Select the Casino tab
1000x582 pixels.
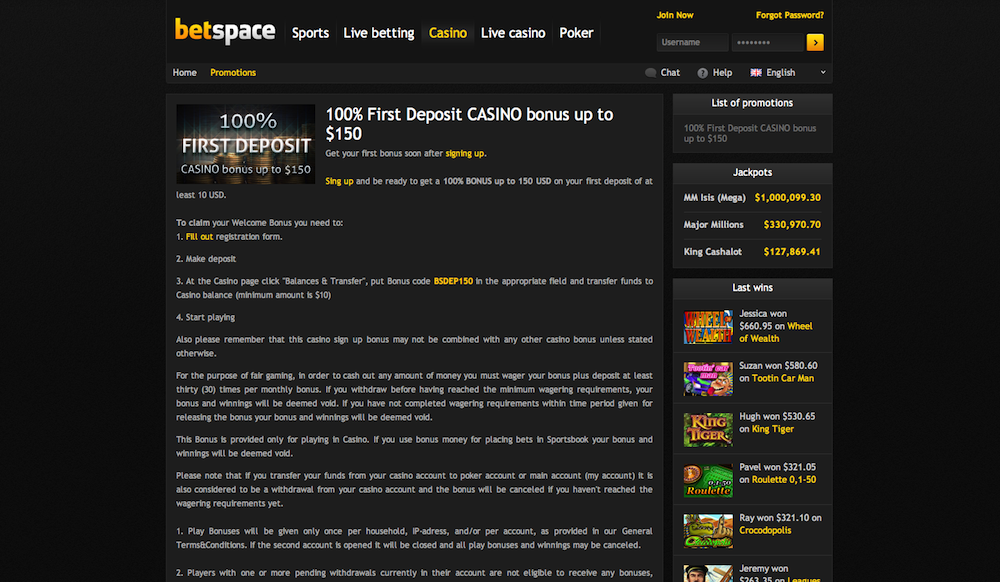tap(447, 33)
